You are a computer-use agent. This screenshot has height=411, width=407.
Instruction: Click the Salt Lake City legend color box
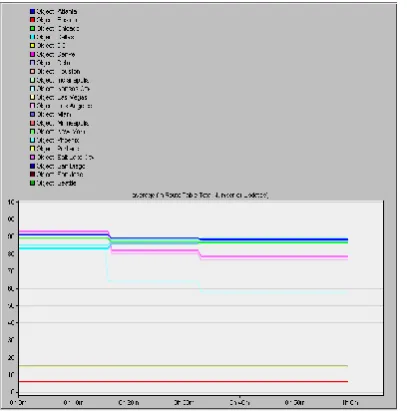[32, 157]
